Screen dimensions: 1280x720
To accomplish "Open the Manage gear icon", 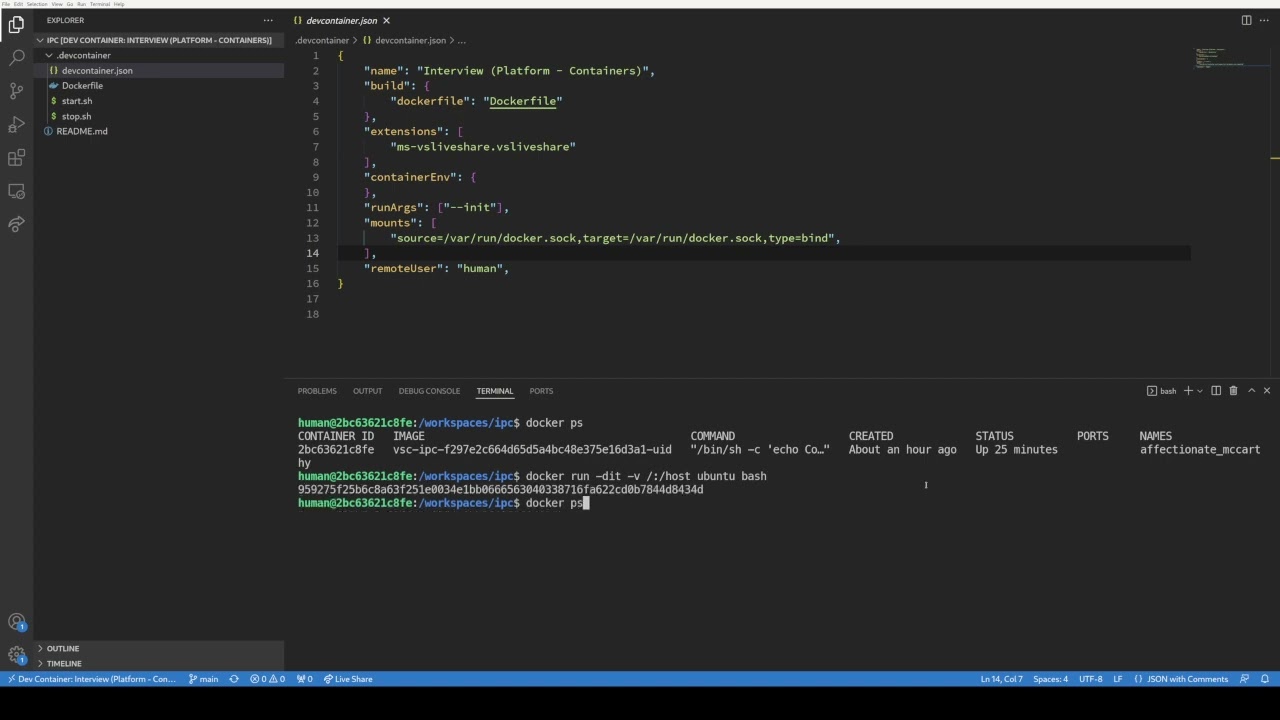I will click(x=16, y=655).
